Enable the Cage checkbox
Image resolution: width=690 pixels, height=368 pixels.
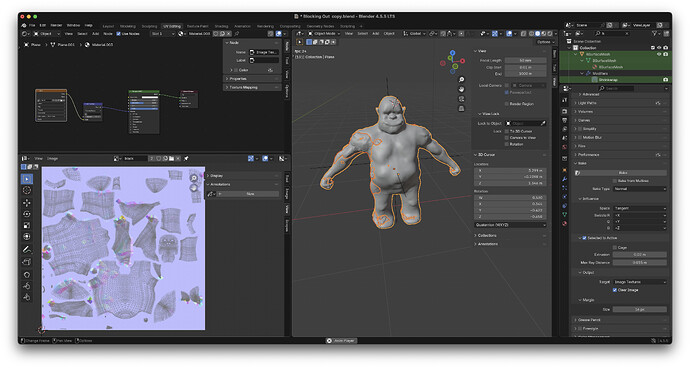pos(615,248)
